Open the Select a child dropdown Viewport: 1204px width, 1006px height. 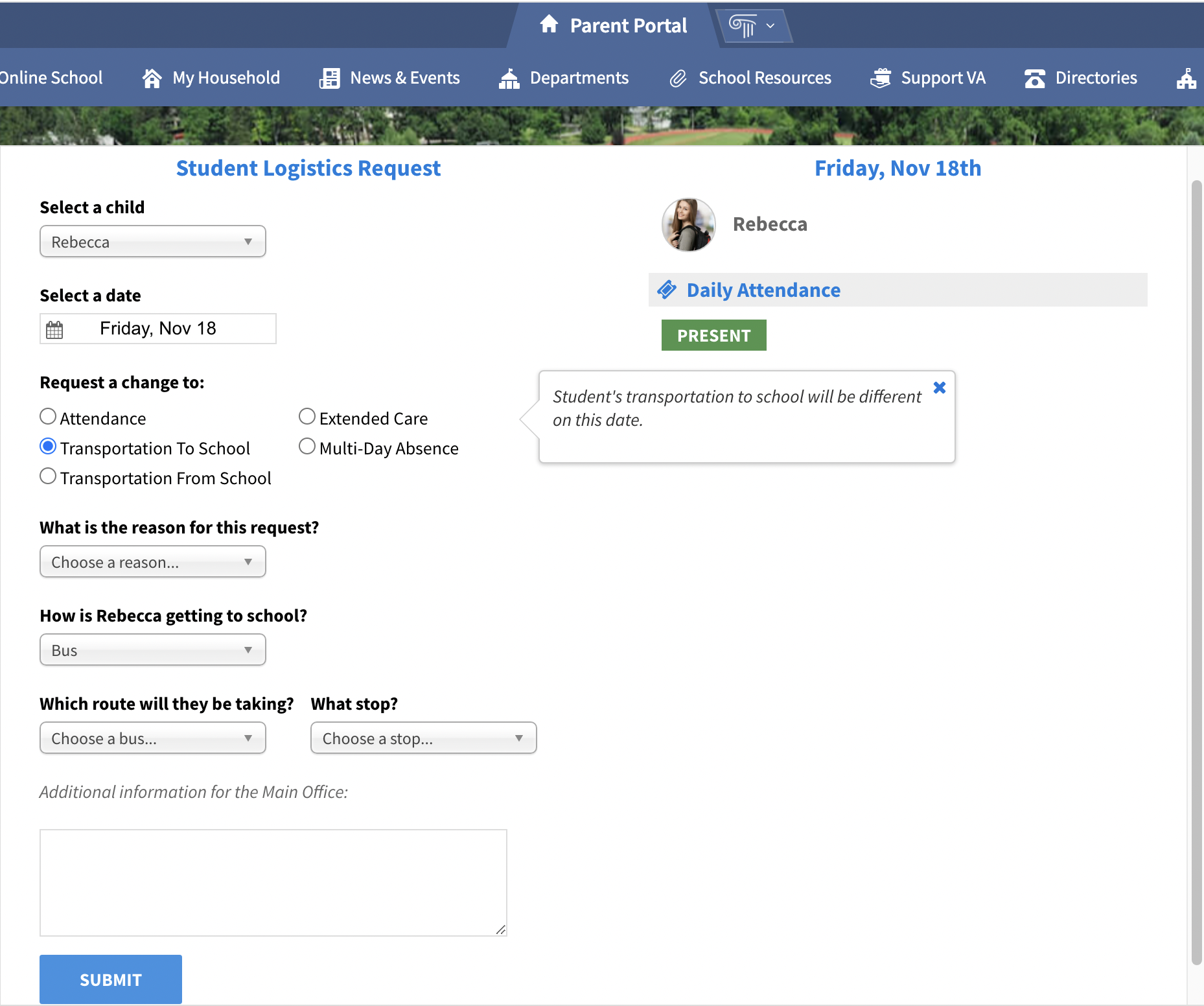click(x=153, y=242)
